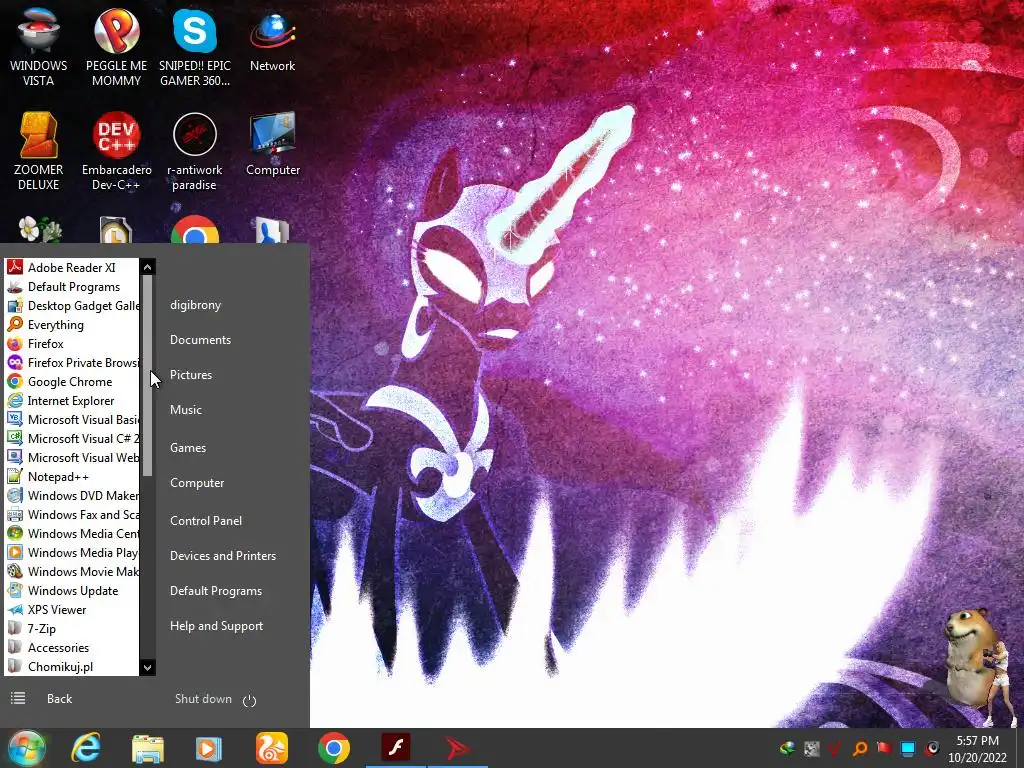Screen dimensions: 1024x768
Task: Click the Start orb on the taskbar
Action: (x=27, y=748)
